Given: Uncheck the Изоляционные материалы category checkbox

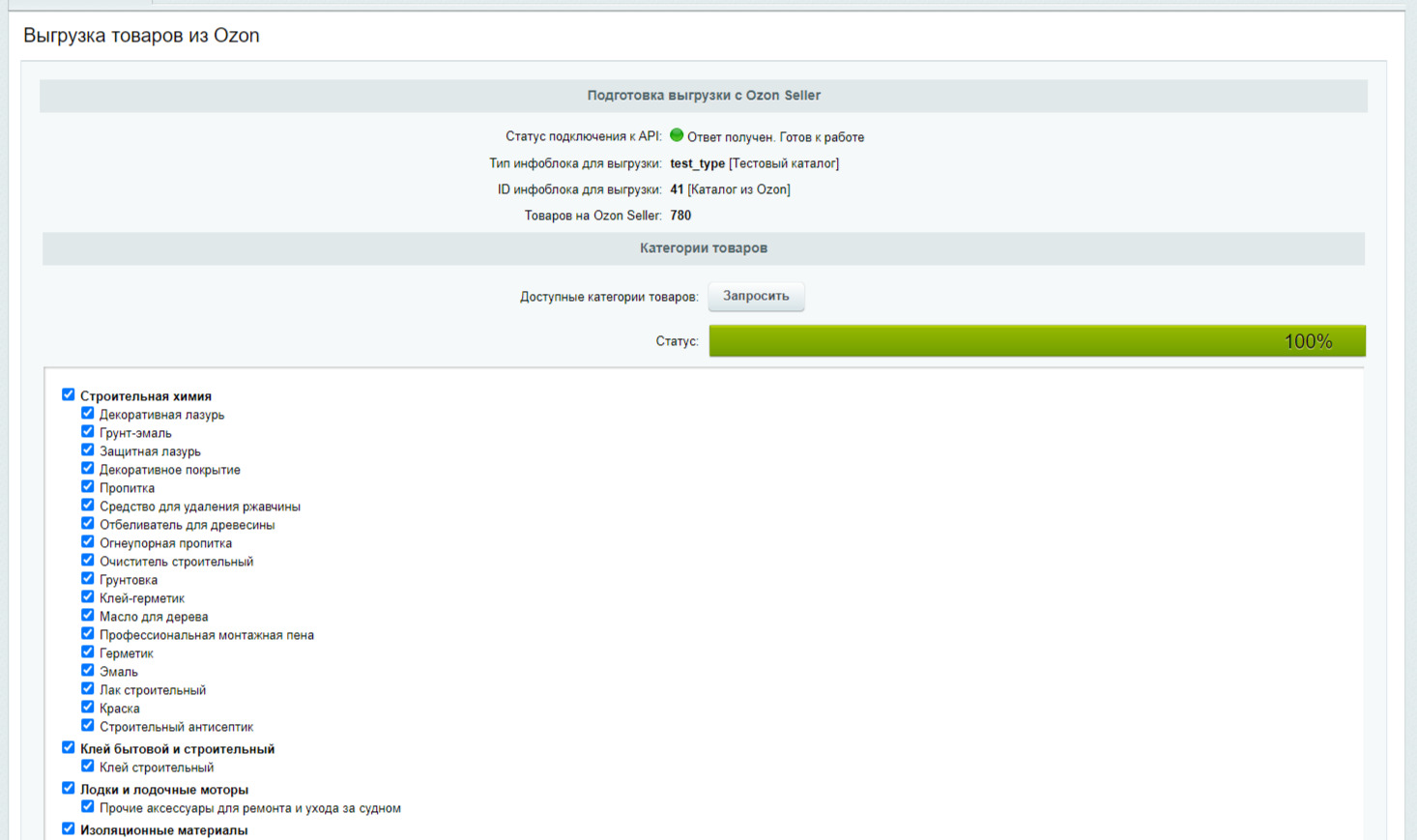Looking at the screenshot, I should point(69,828).
